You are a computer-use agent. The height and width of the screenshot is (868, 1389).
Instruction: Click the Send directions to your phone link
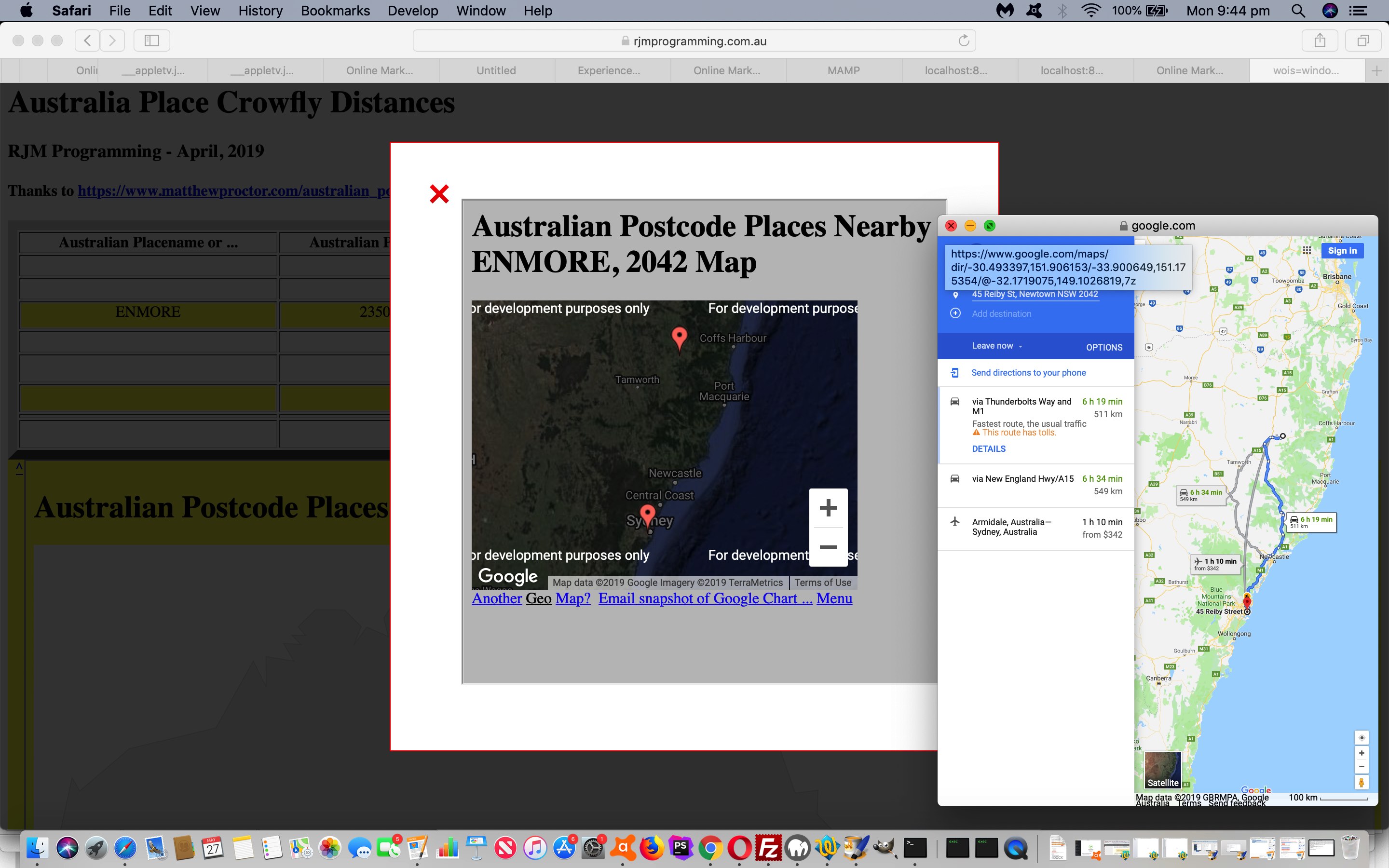click(x=1028, y=373)
